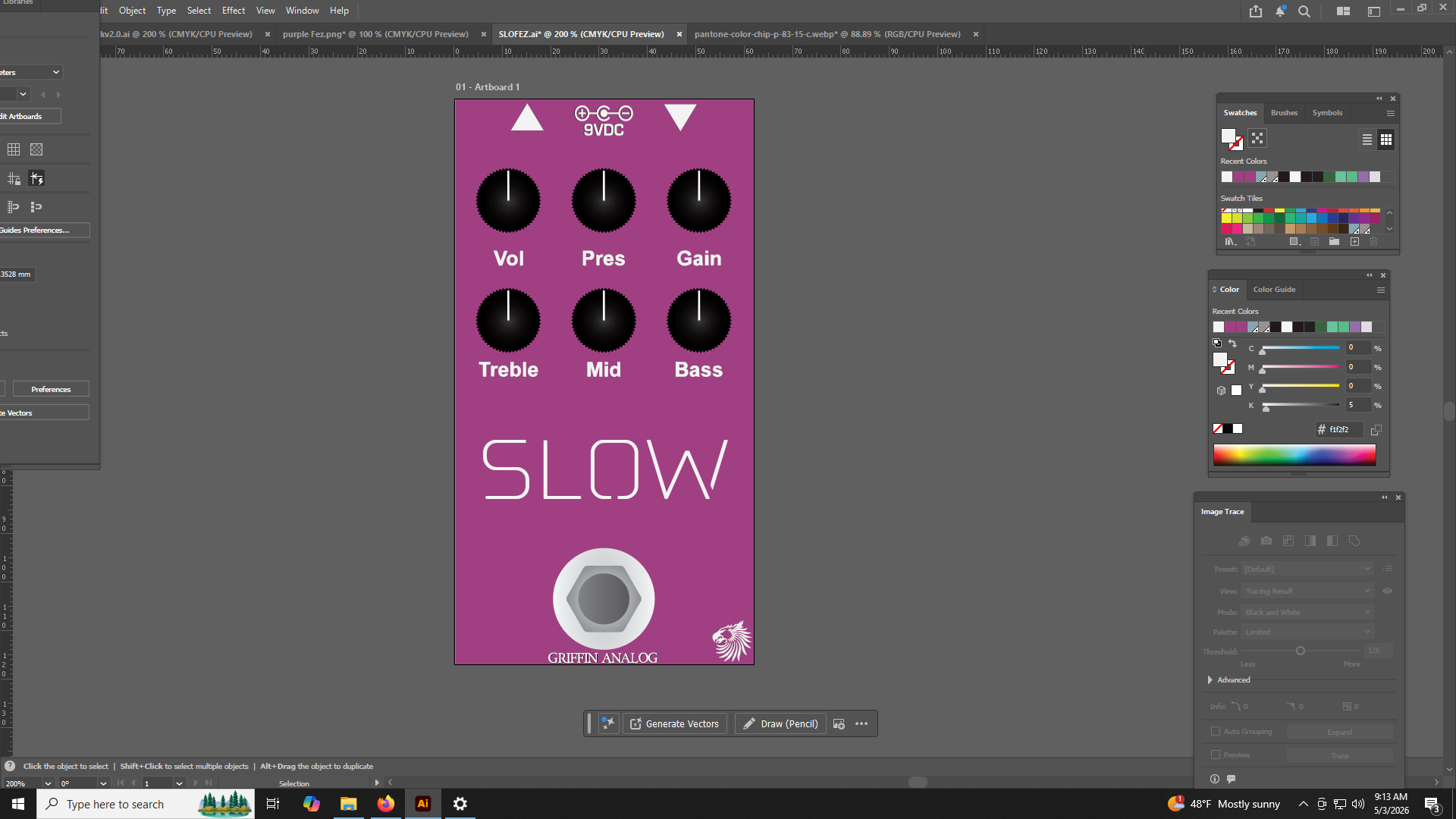This screenshot has height=819, width=1456.
Task: Open File Explorer from the taskbar
Action: [x=349, y=804]
